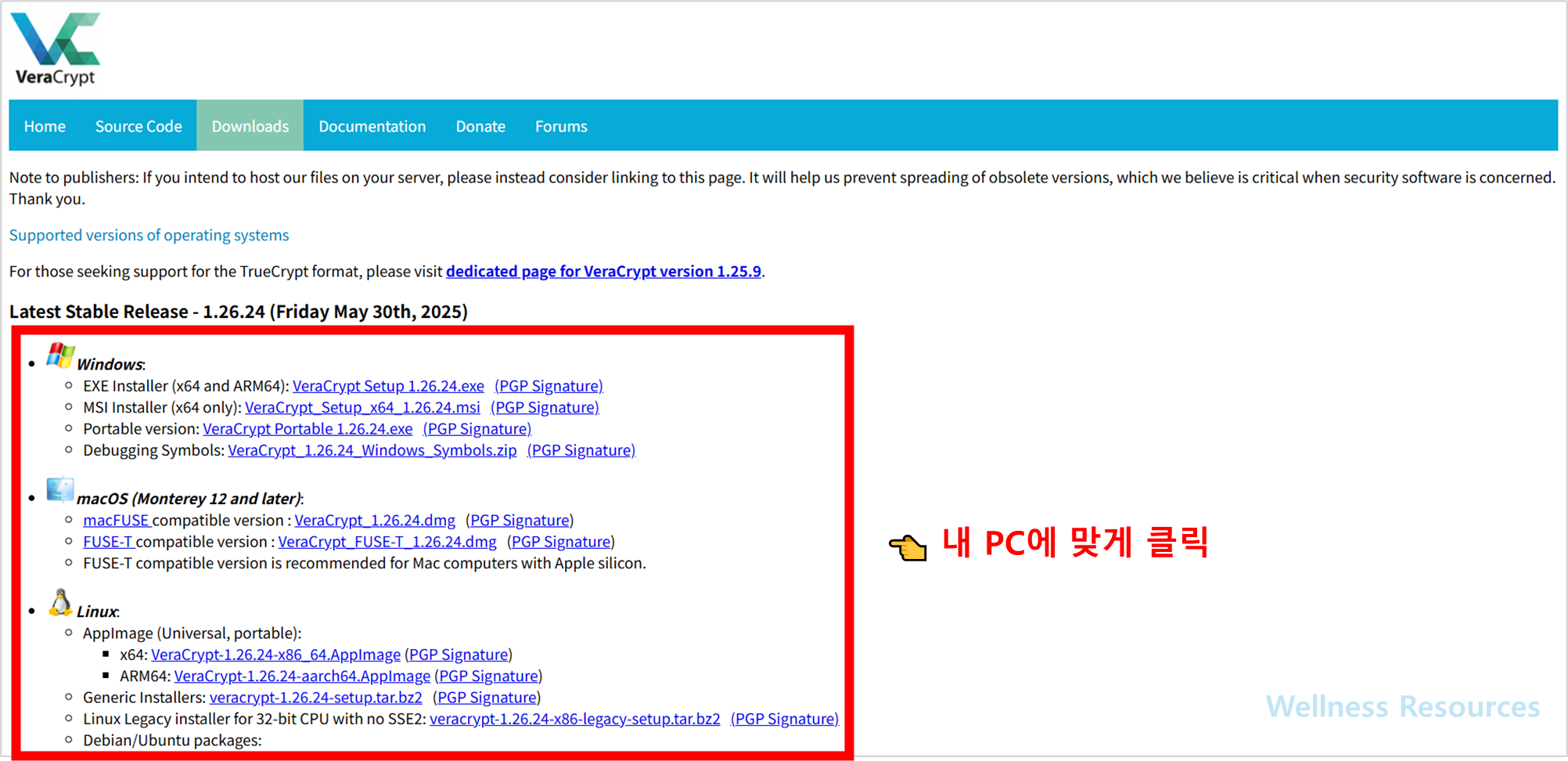Follow the FUSE-T link
Image resolution: width=1568 pixels, height=761 pixels.
[x=109, y=542]
